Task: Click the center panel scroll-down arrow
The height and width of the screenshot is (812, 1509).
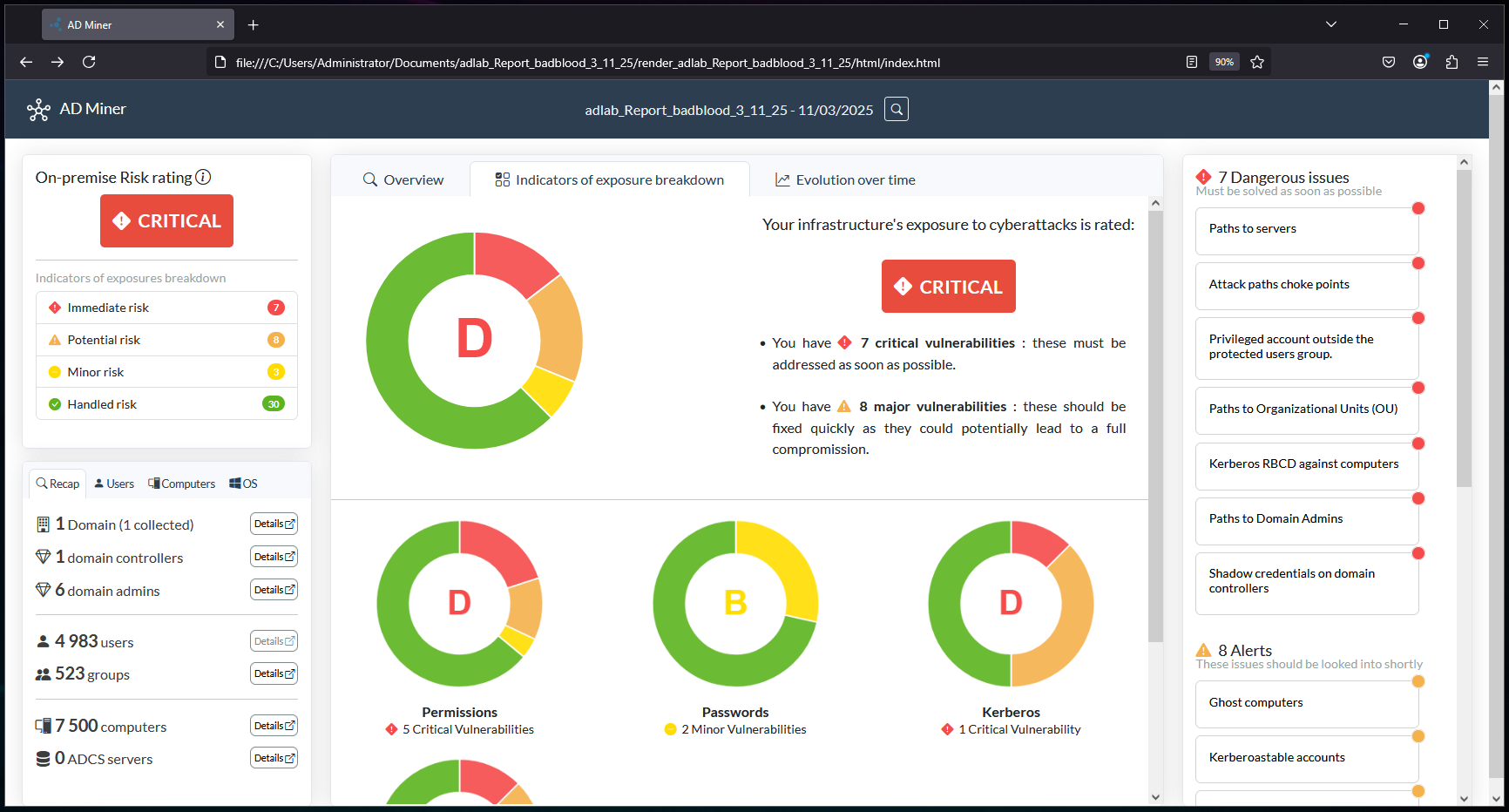Action: (x=1155, y=796)
